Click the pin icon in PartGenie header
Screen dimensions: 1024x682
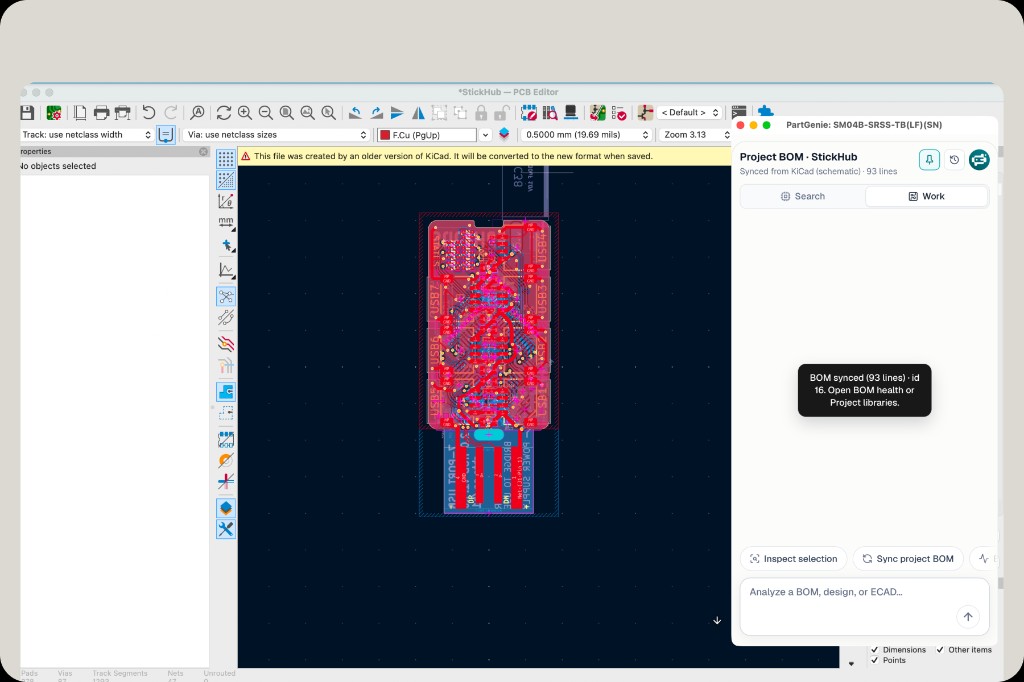pos(929,159)
